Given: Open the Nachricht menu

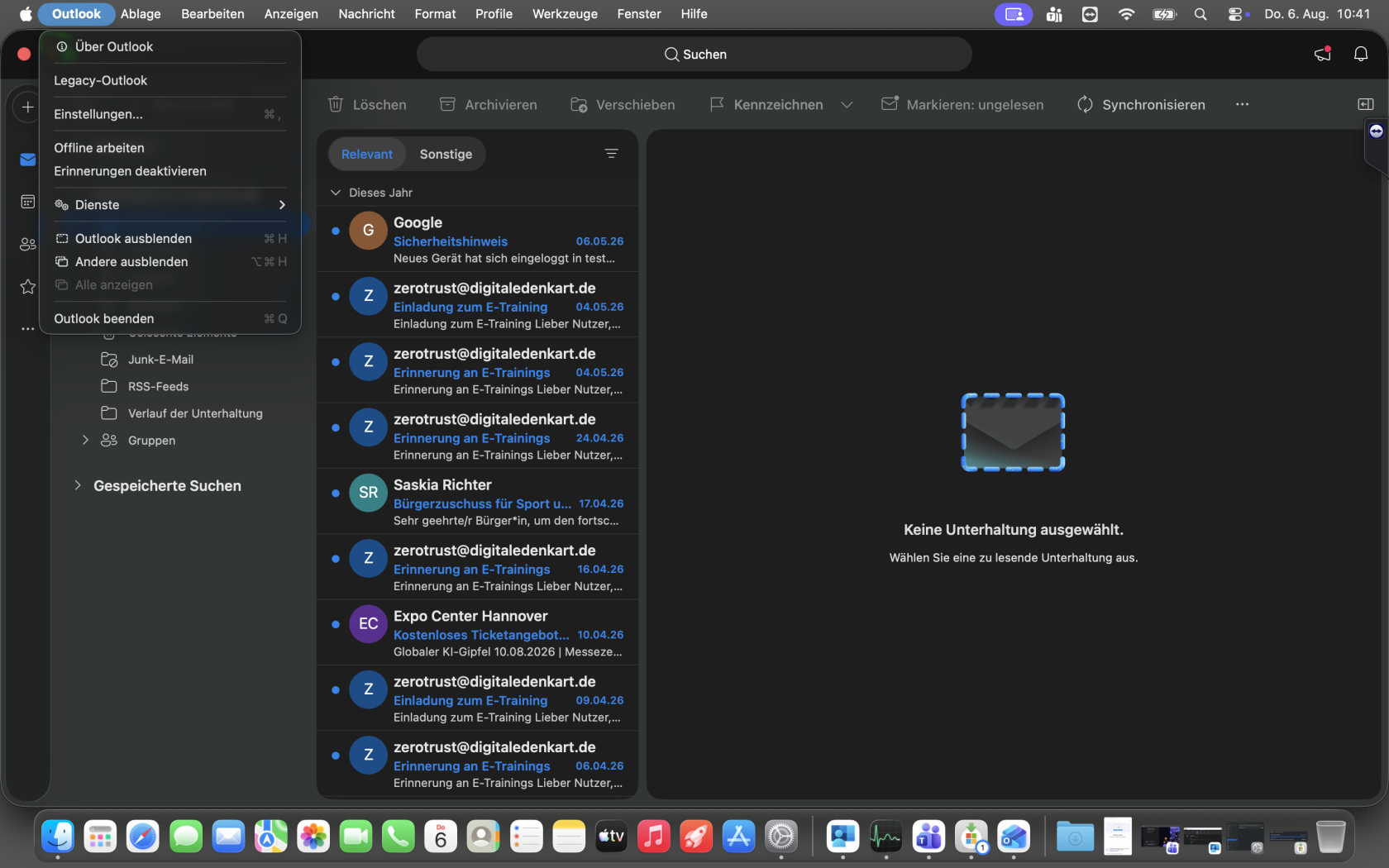Looking at the screenshot, I should pyautogui.click(x=366, y=14).
